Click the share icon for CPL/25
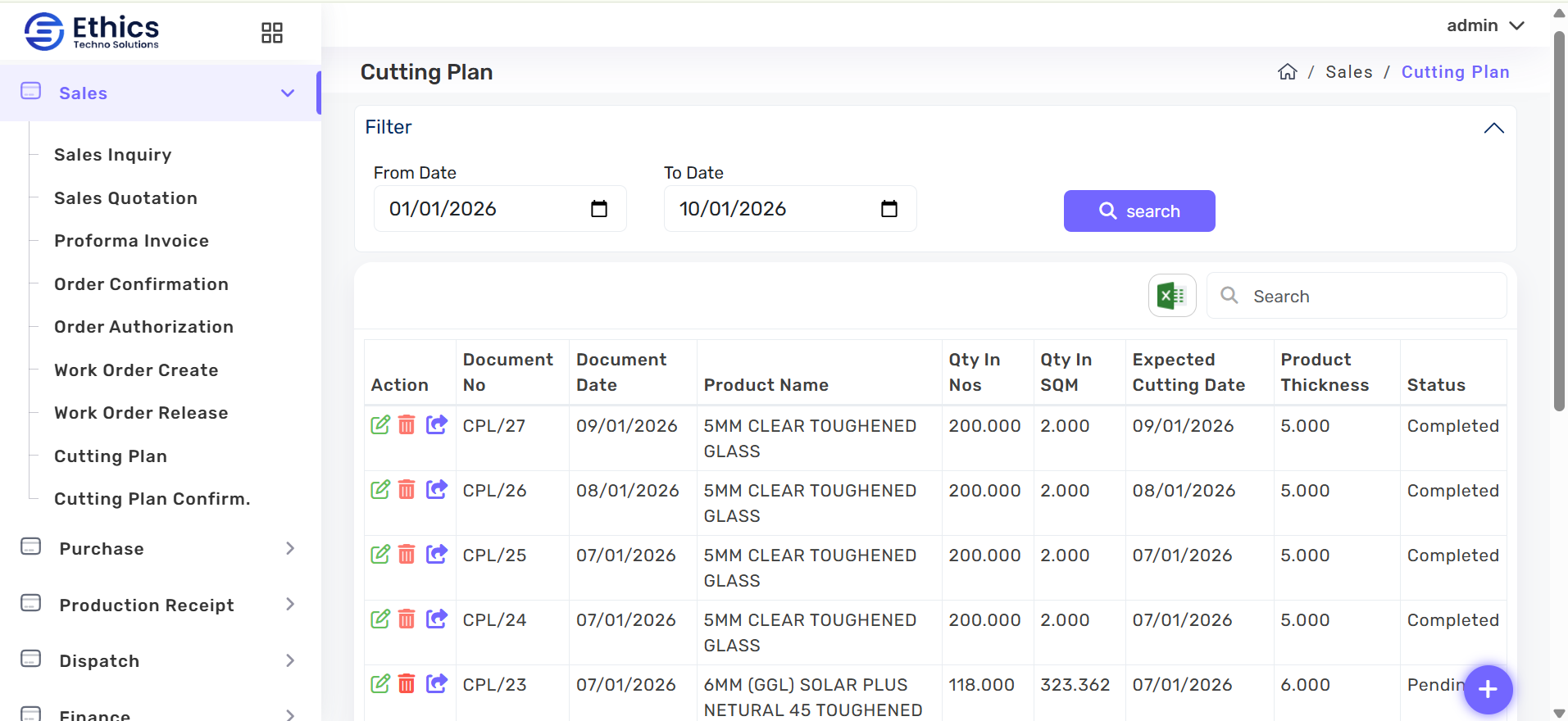Image resolution: width=1568 pixels, height=721 pixels. click(x=437, y=555)
